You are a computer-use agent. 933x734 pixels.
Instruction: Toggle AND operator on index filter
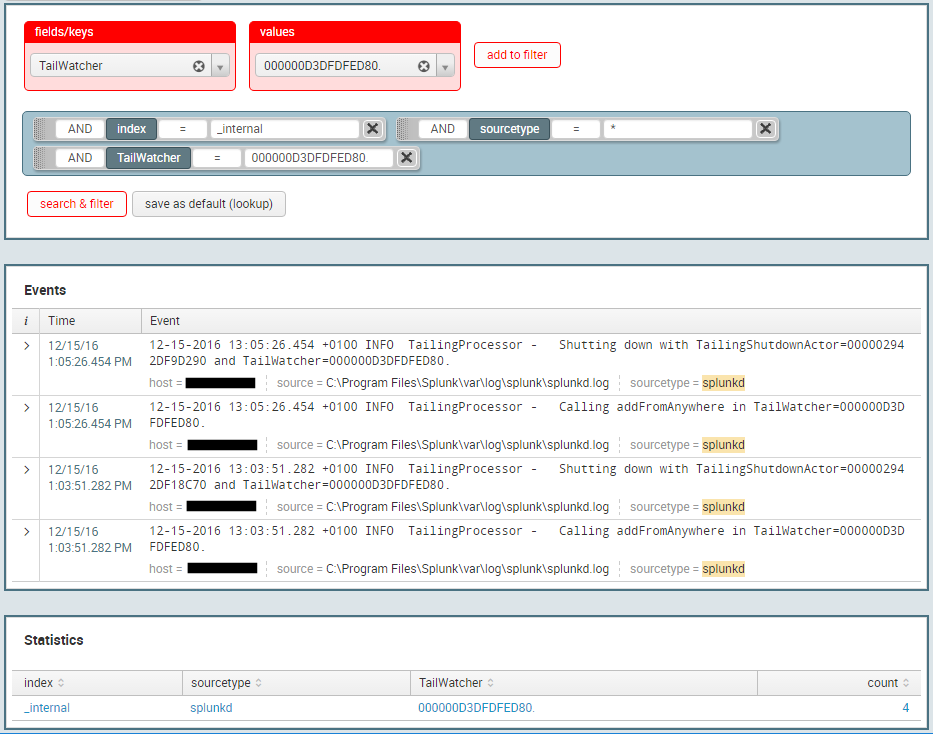click(x=80, y=128)
